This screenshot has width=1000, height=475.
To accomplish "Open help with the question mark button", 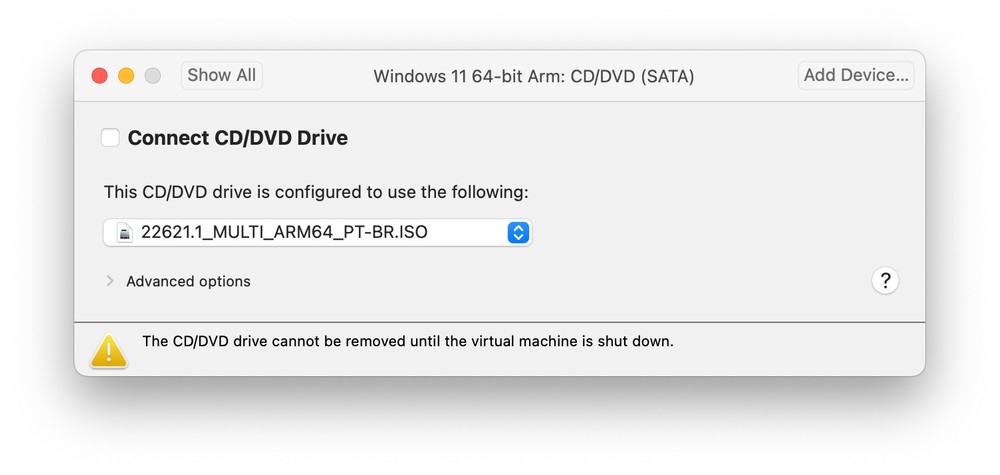I will pos(885,281).
